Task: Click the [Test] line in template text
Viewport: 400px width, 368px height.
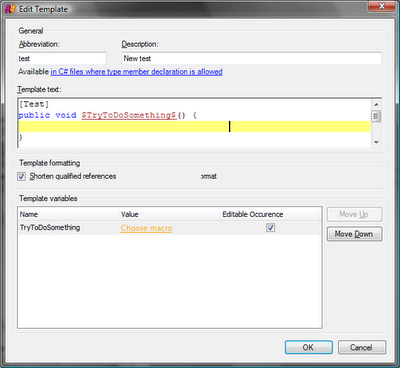Action: tap(34, 104)
